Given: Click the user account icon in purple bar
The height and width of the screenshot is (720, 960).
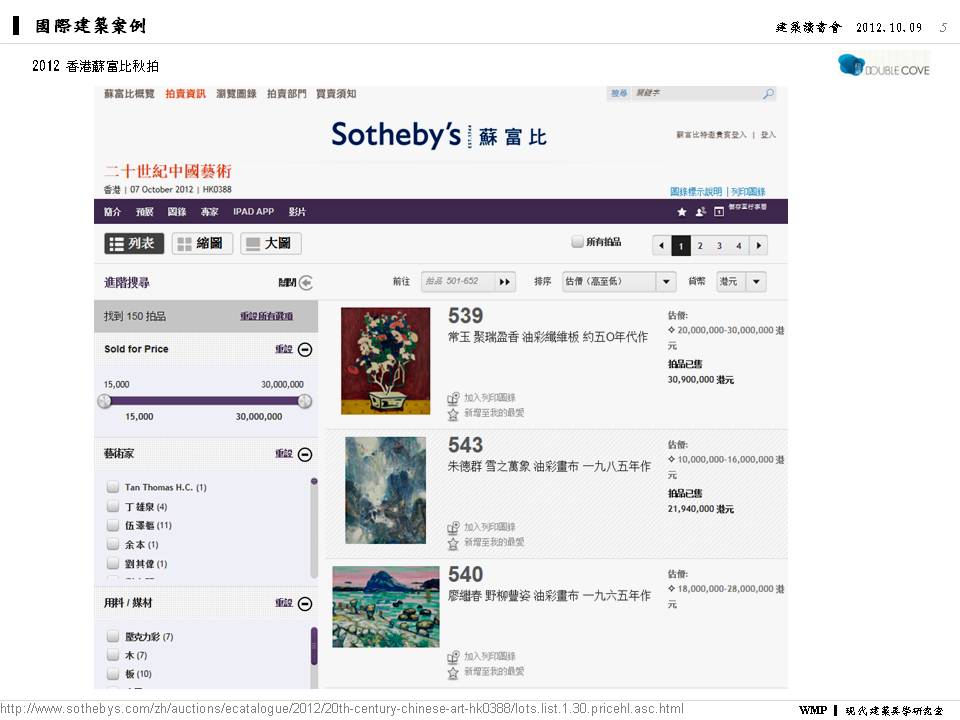Looking at the screenshot, I should click(700, 212).
